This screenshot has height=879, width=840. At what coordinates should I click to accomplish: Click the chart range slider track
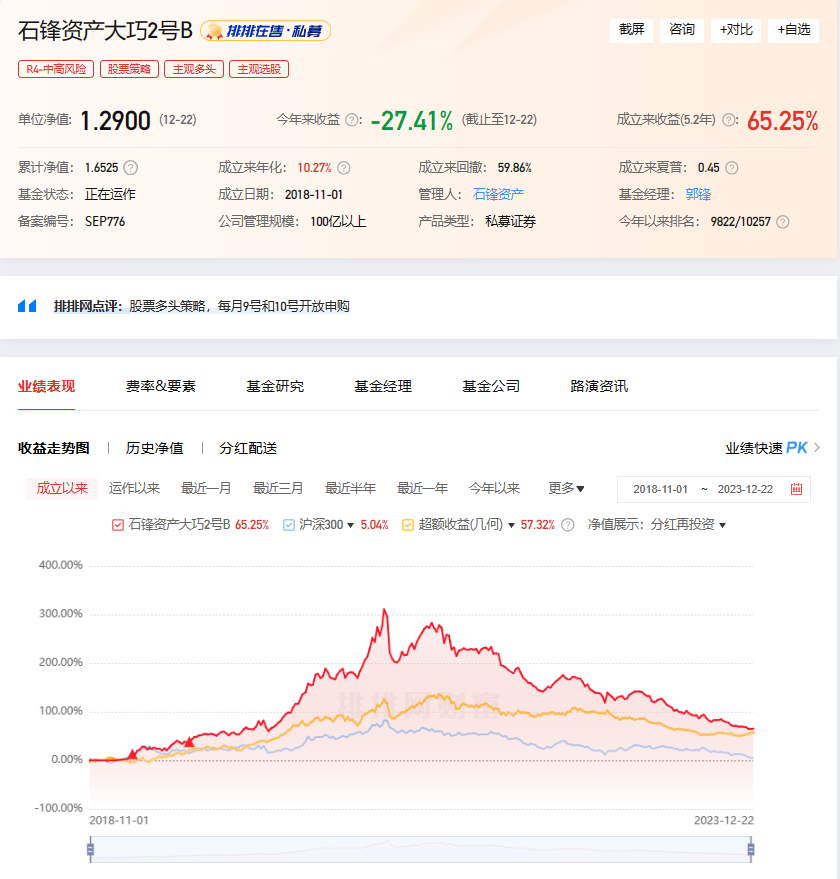[421, 849]
